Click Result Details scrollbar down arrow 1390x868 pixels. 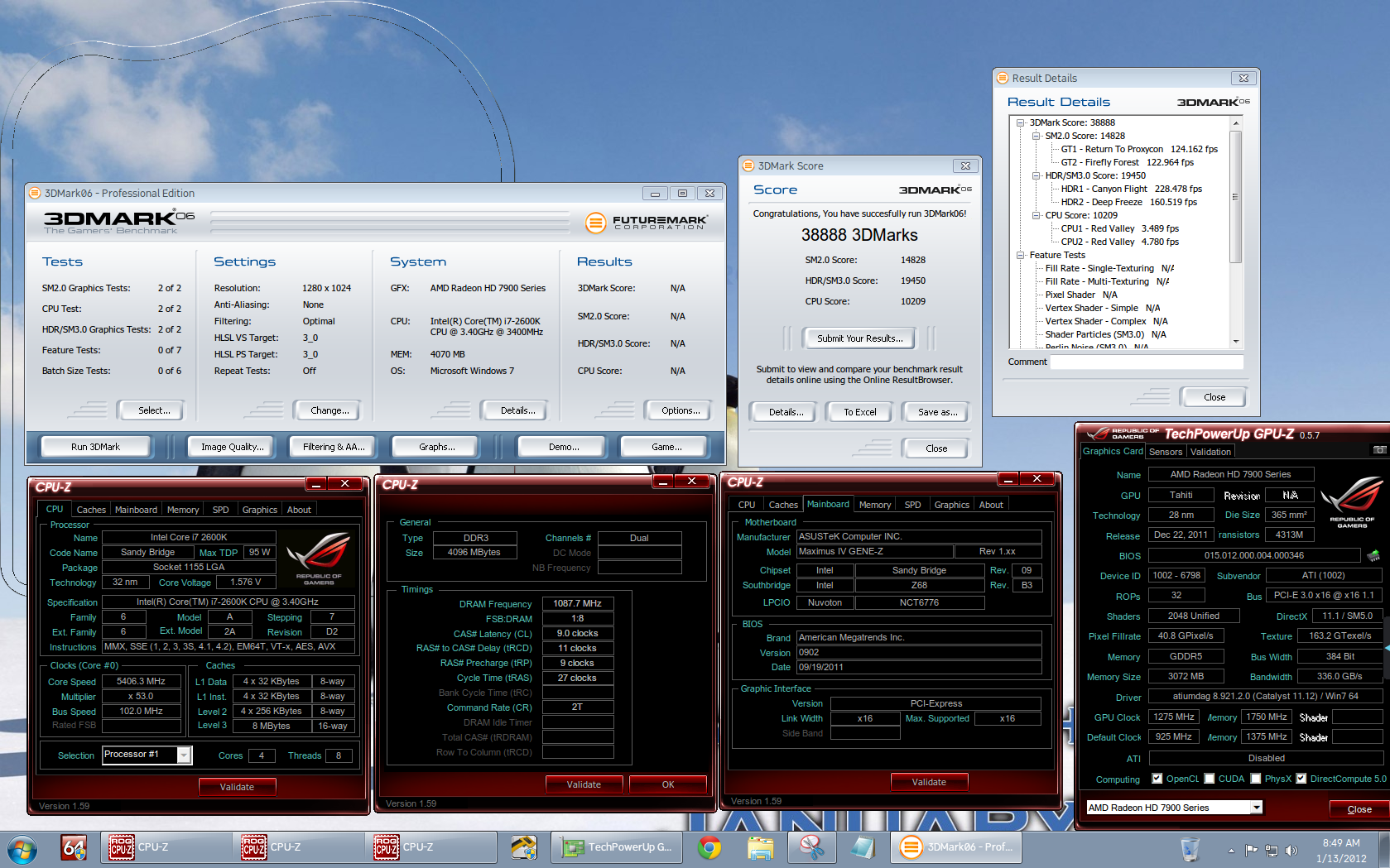(1236, 341)
